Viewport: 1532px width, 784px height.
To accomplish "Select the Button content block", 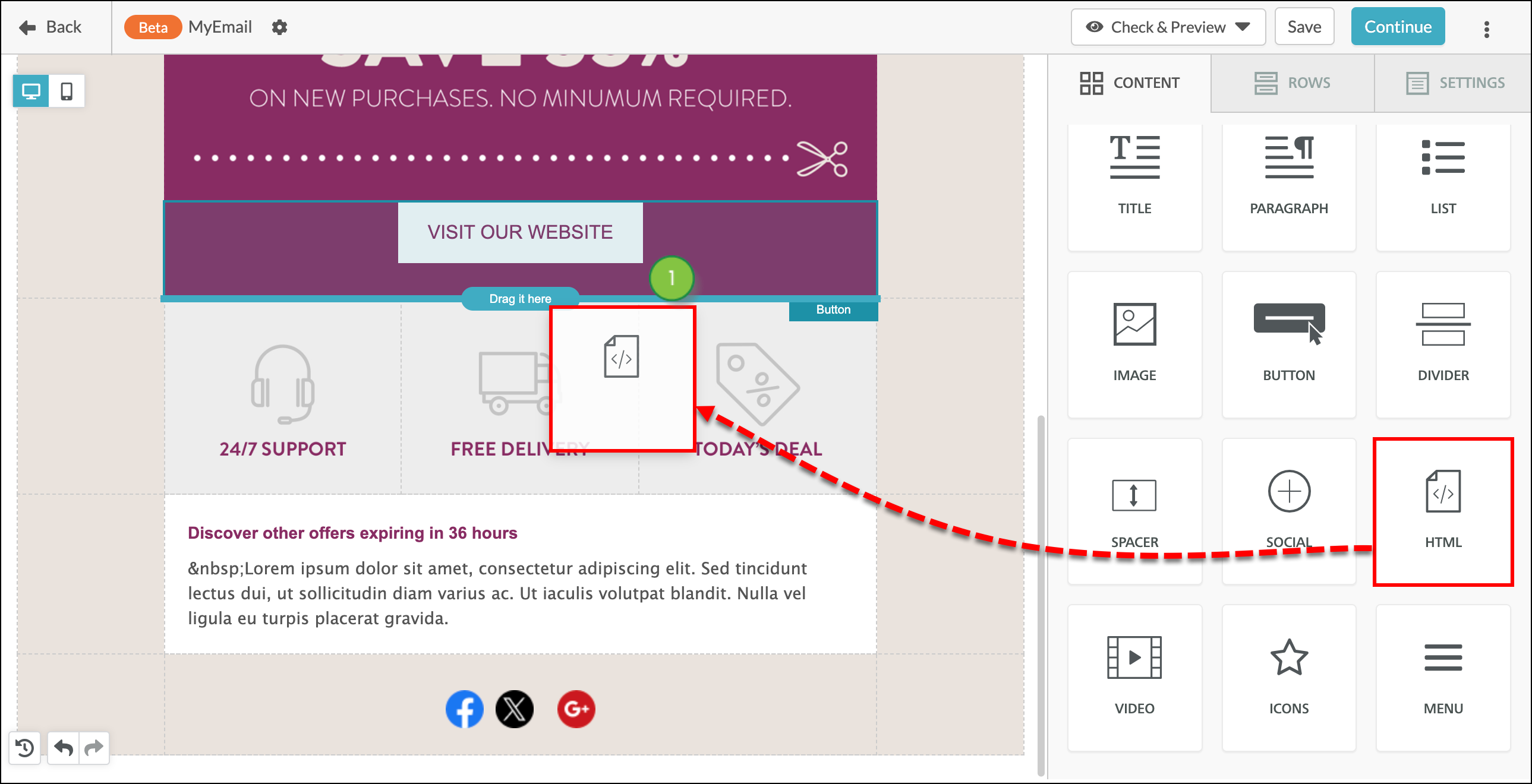I will tap(1289, 344).
